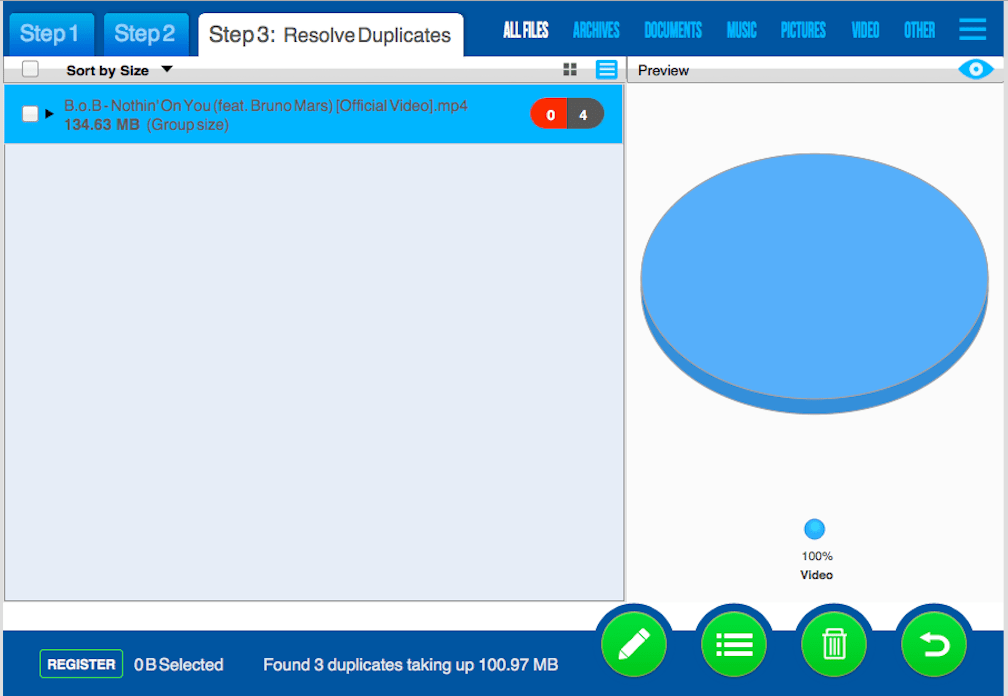This screenshot has height=696, width=1008.
Task: Filter by OTHER
Action: 919,30
